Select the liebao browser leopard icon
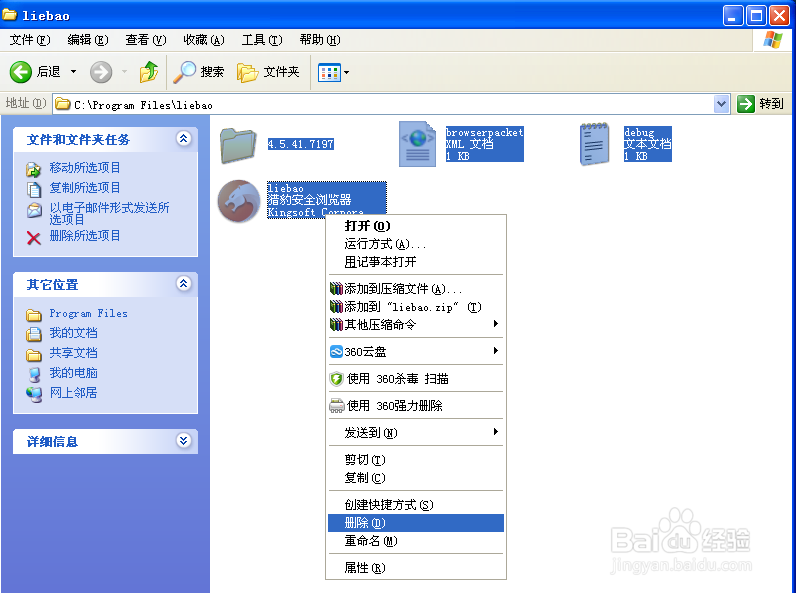The image size is (796, 593). coord(239,201)
